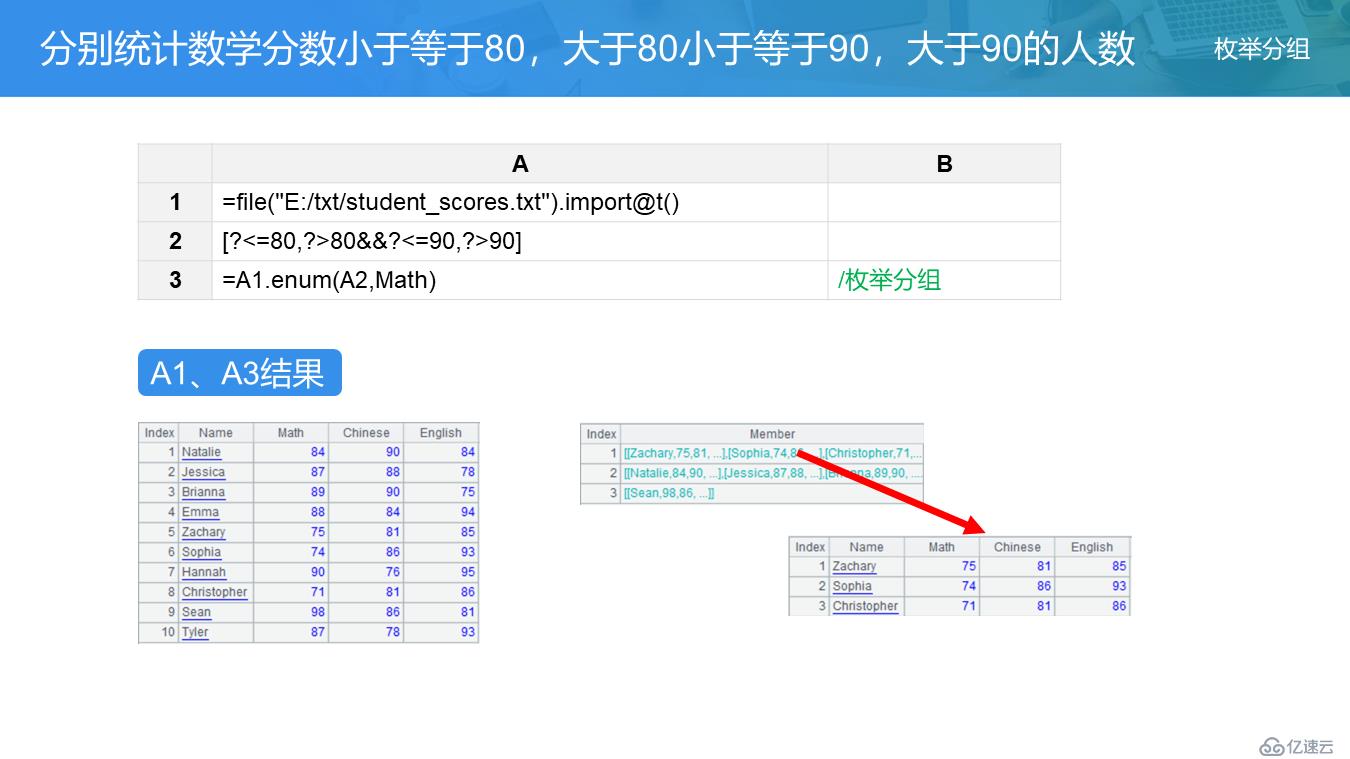1350x759 pixels.
Task: Open member row 2 starting with Natalie
Action: point(772,473)
